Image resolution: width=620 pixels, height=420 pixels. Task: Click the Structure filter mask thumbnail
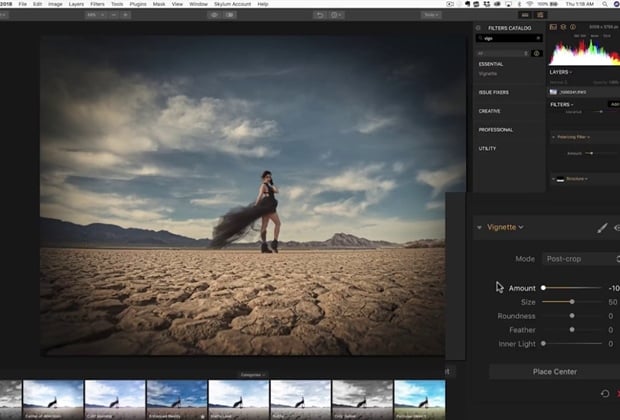pyautogui.click(x=560, y=179)
